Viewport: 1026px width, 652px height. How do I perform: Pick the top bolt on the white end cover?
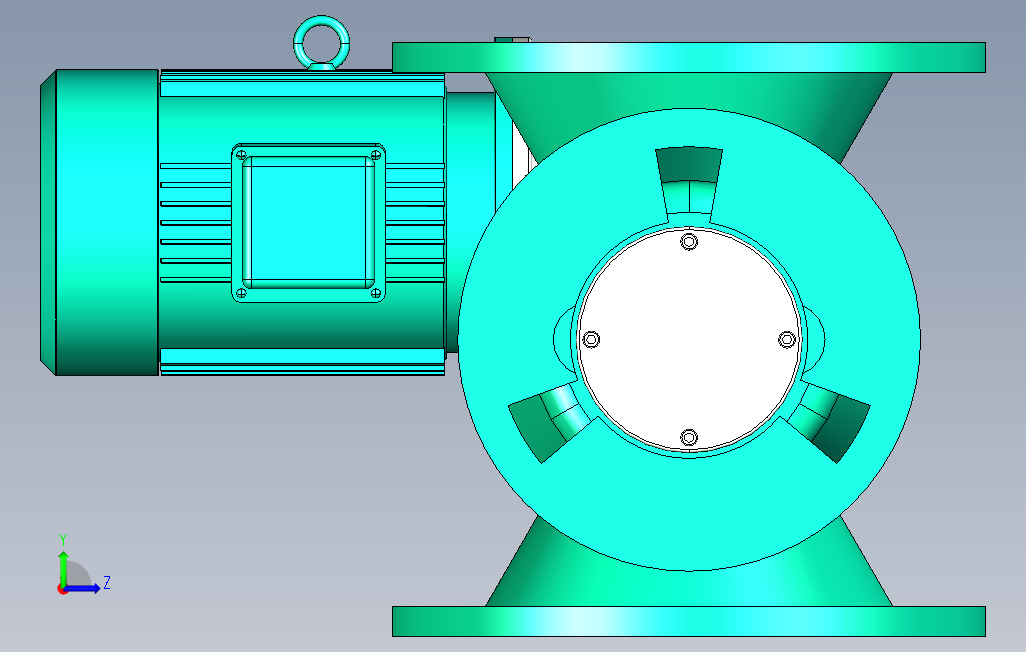[689, 242]
